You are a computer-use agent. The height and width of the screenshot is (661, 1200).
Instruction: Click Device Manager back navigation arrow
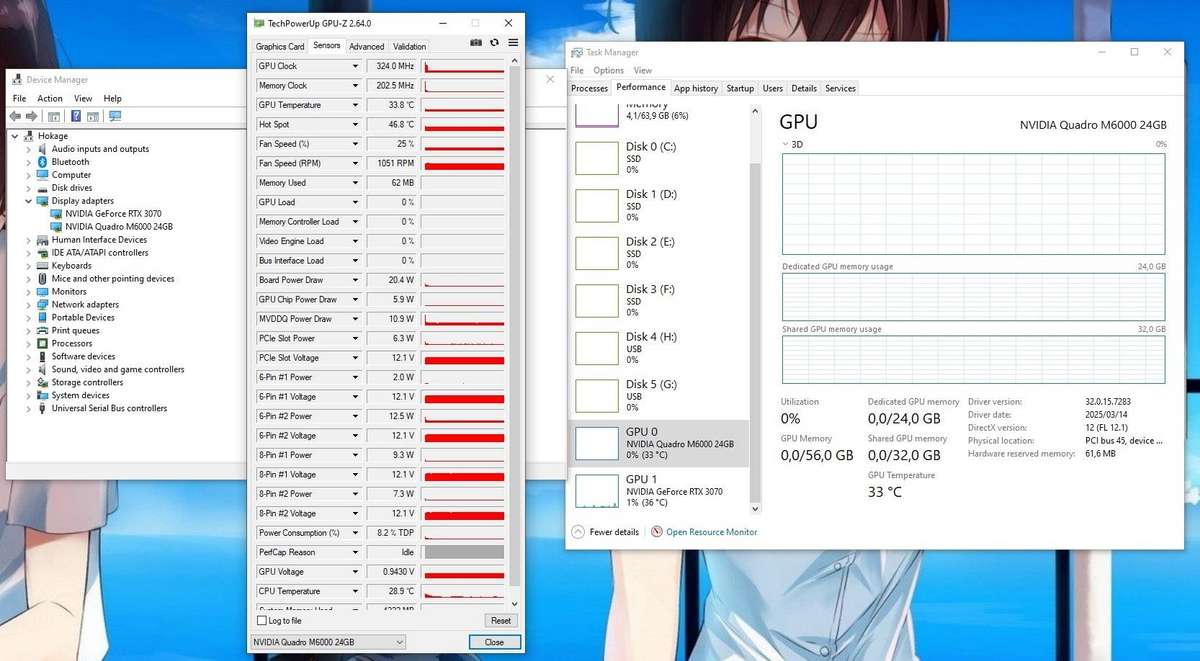pos(15,115)
